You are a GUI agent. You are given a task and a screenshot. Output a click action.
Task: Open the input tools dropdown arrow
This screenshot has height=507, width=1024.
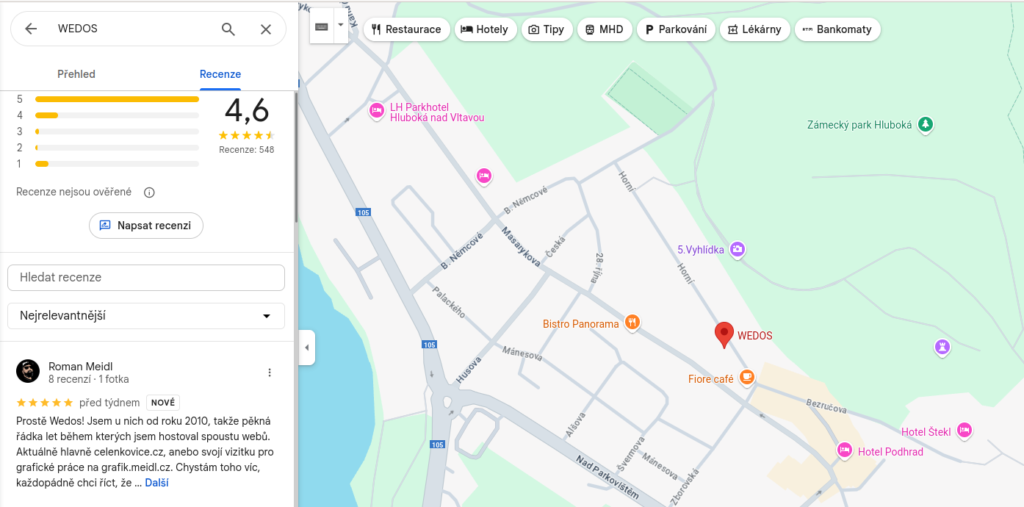coord(340,27)
